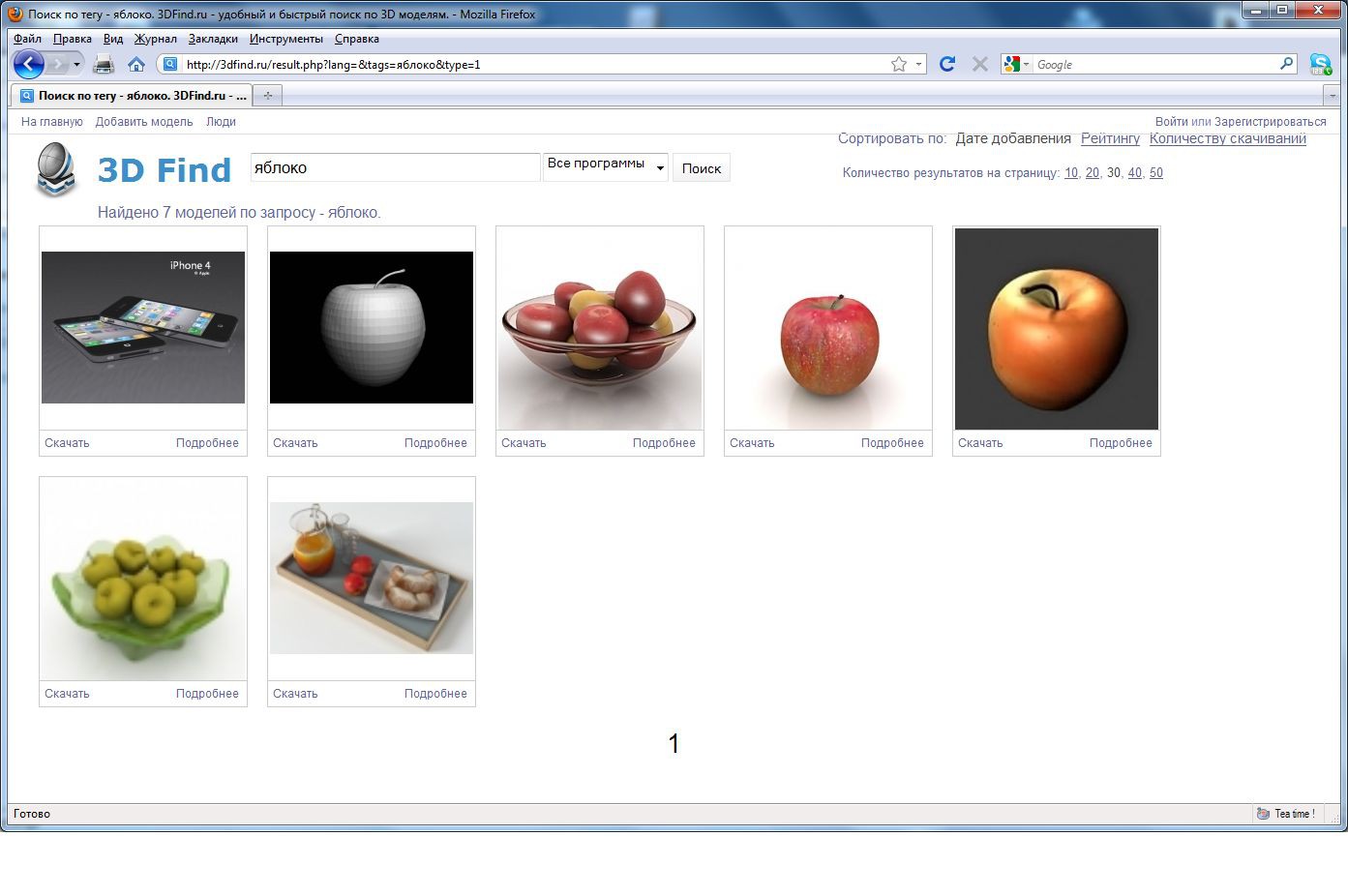
Task: Open the 'Все программы' dropdown
Action: click(605, 166)
